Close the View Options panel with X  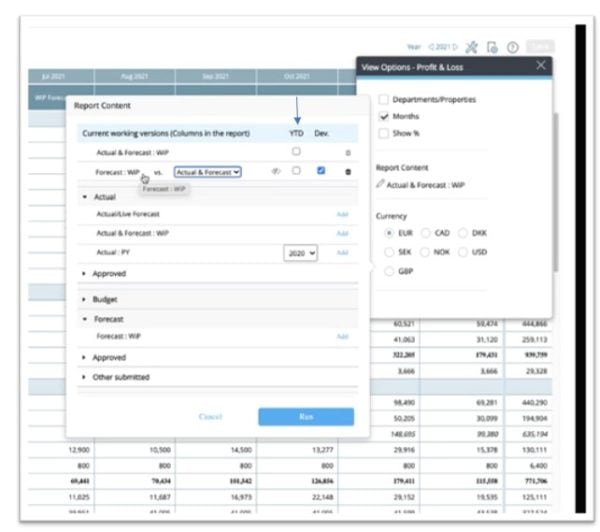coord(541,66)
